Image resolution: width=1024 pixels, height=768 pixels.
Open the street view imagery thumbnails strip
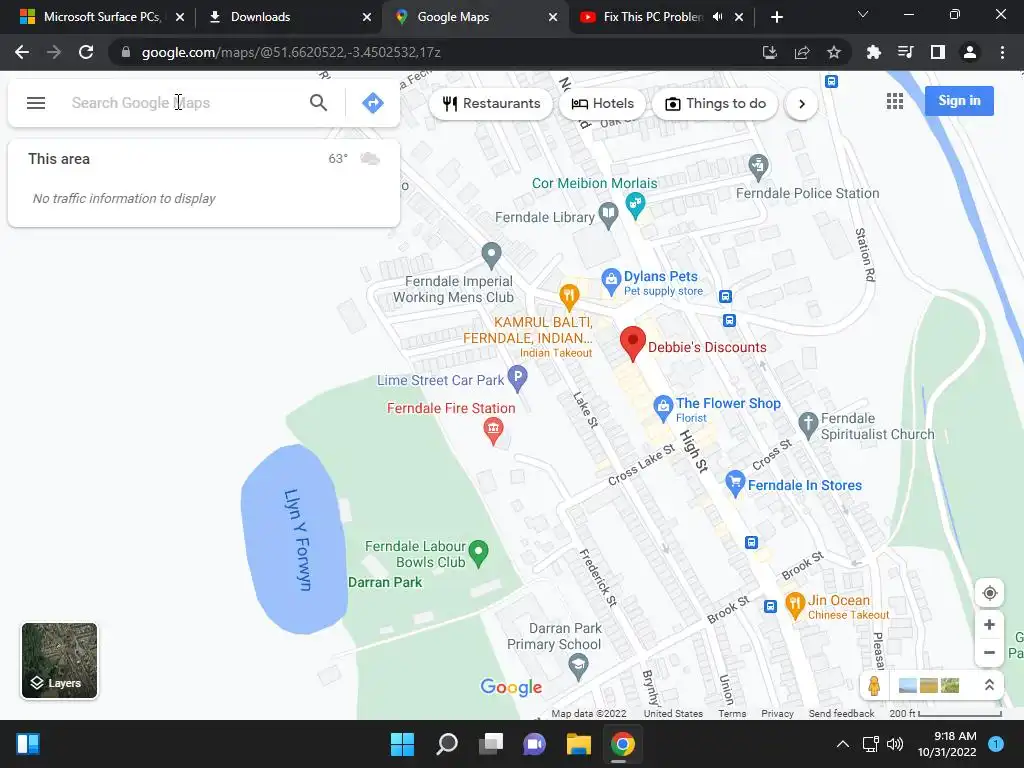tap(929, 685)
